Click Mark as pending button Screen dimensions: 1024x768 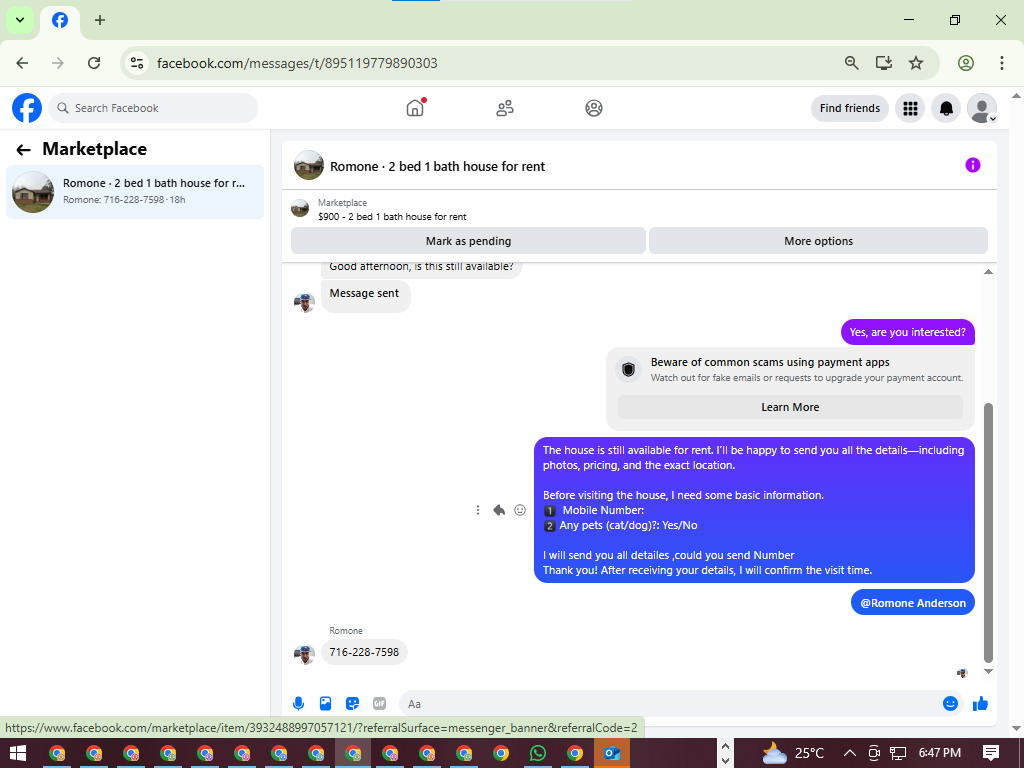click(x=468, y=241)
